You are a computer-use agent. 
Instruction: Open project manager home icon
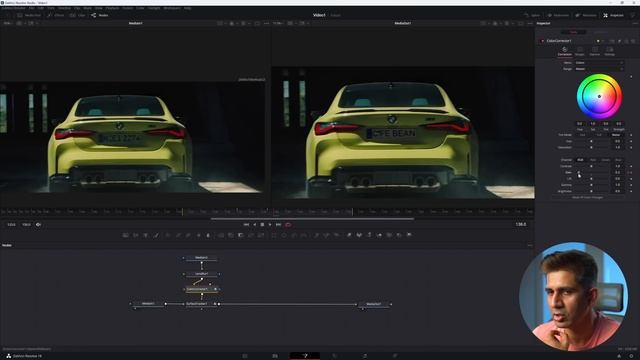point(619,356)
